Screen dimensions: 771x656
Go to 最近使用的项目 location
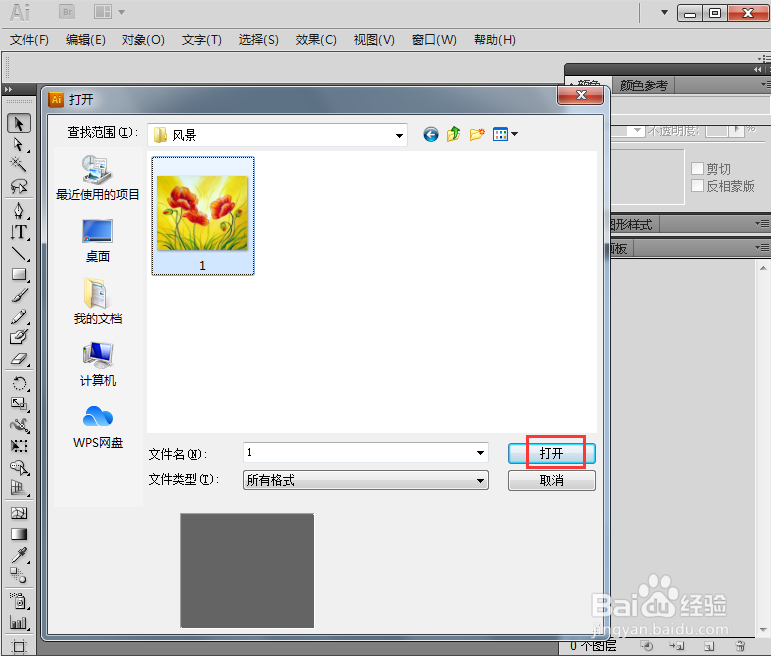(97, 178)
